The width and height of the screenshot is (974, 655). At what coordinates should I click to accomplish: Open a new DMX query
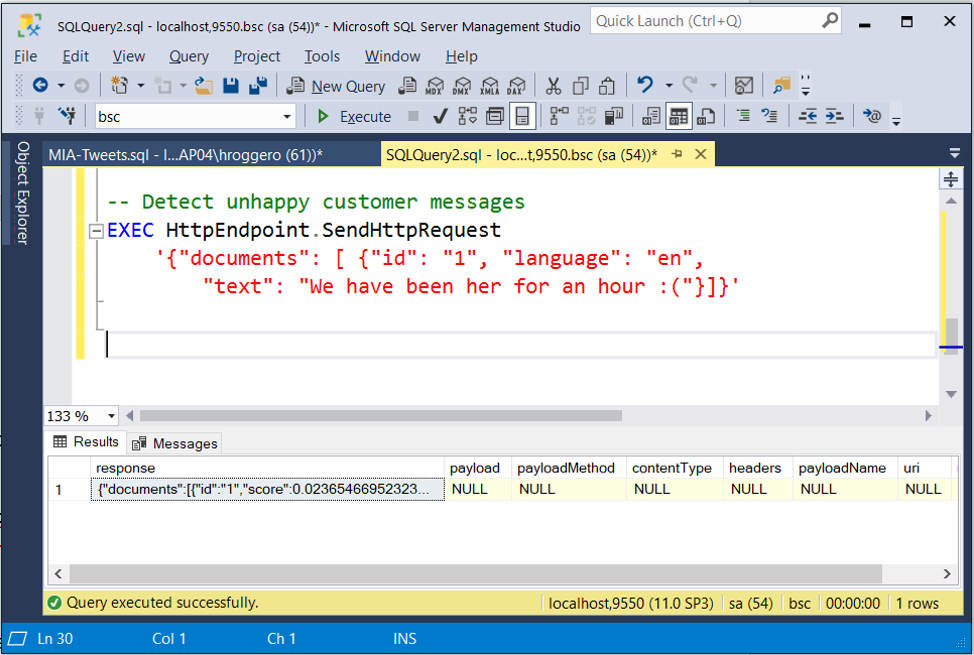click(x=462, y=86)
